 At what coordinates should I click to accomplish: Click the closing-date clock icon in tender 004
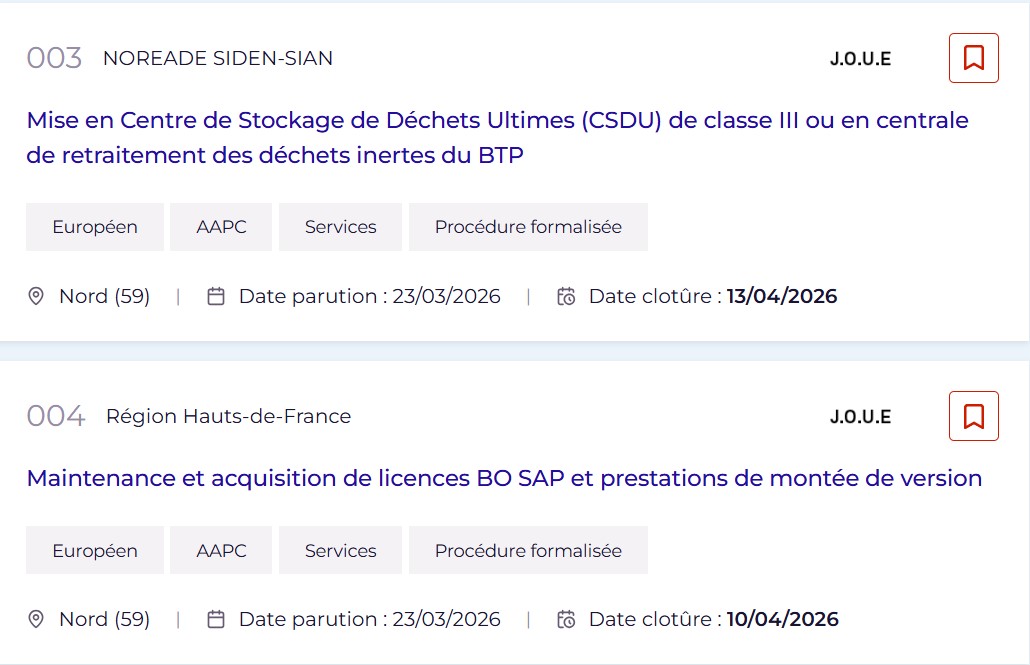pos(566,619)
